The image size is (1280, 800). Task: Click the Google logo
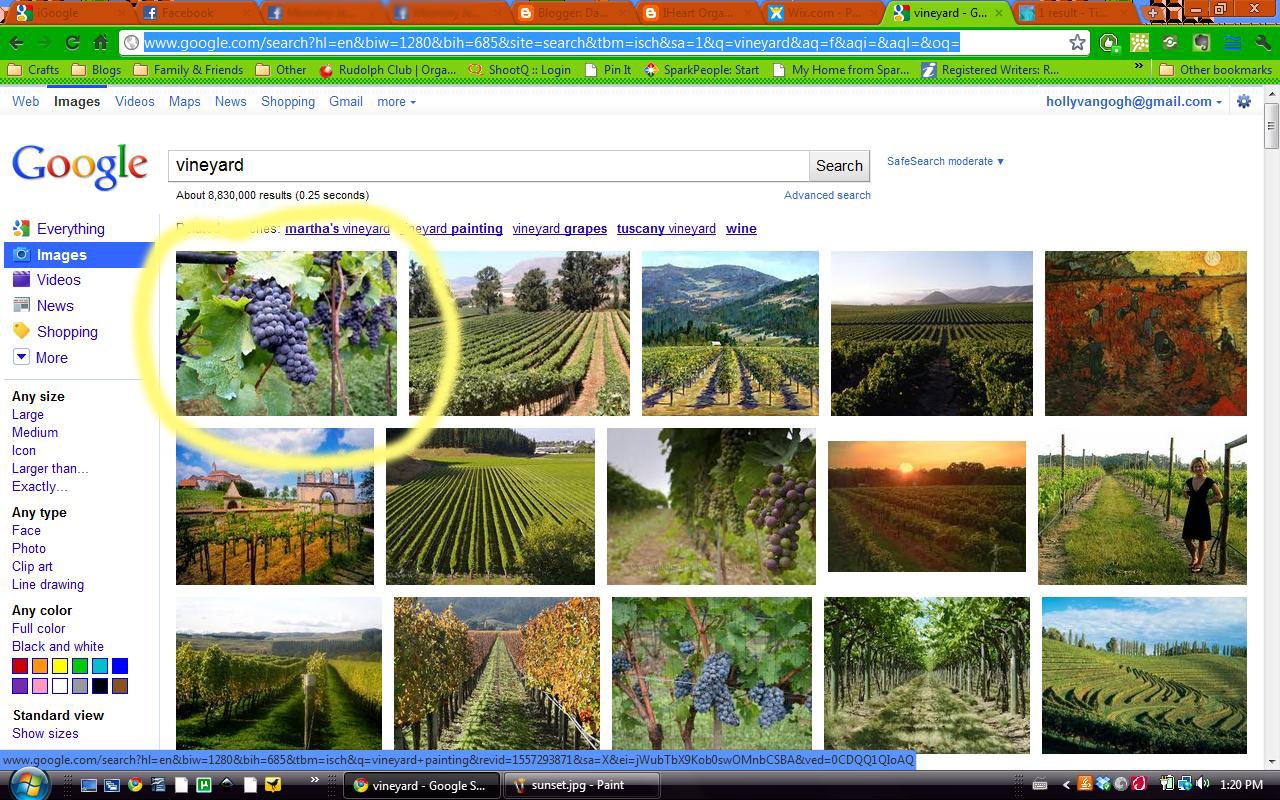(x=80, y=167)
